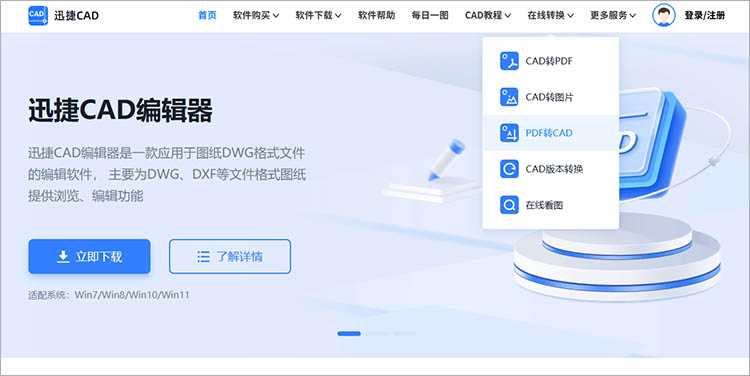Click the 迅捷CAD logo icon
750x376 pixels.
click(38, 15)
